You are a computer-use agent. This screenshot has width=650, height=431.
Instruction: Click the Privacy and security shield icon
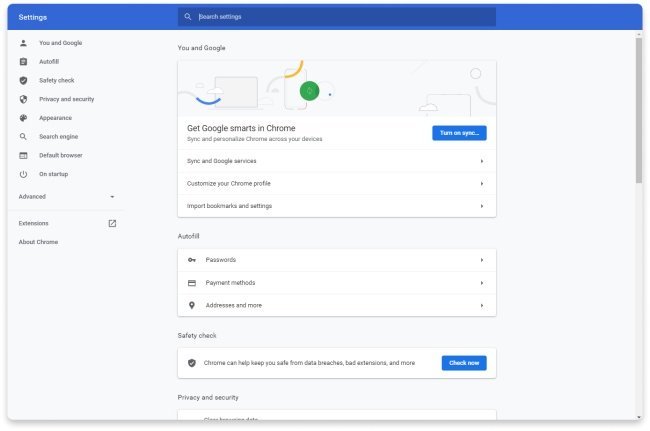[x=24, y=99]
